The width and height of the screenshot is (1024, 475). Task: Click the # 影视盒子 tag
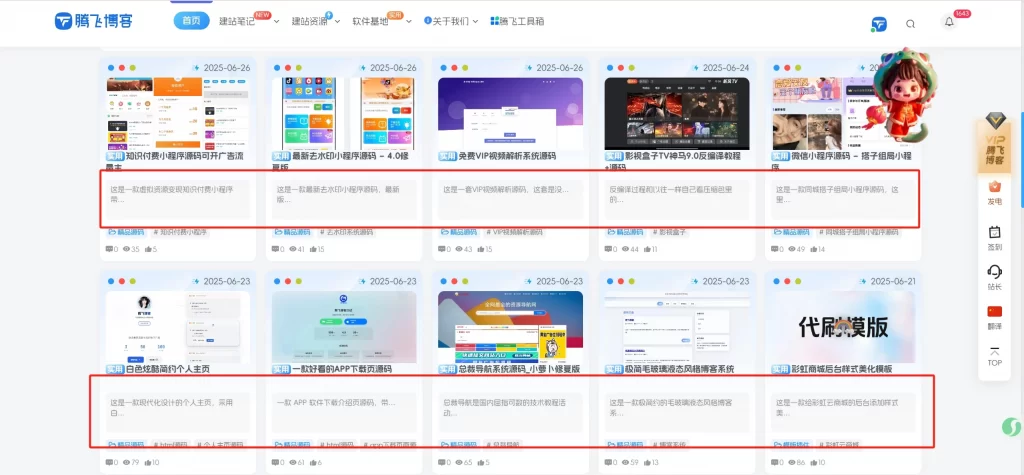pos(671,232)
